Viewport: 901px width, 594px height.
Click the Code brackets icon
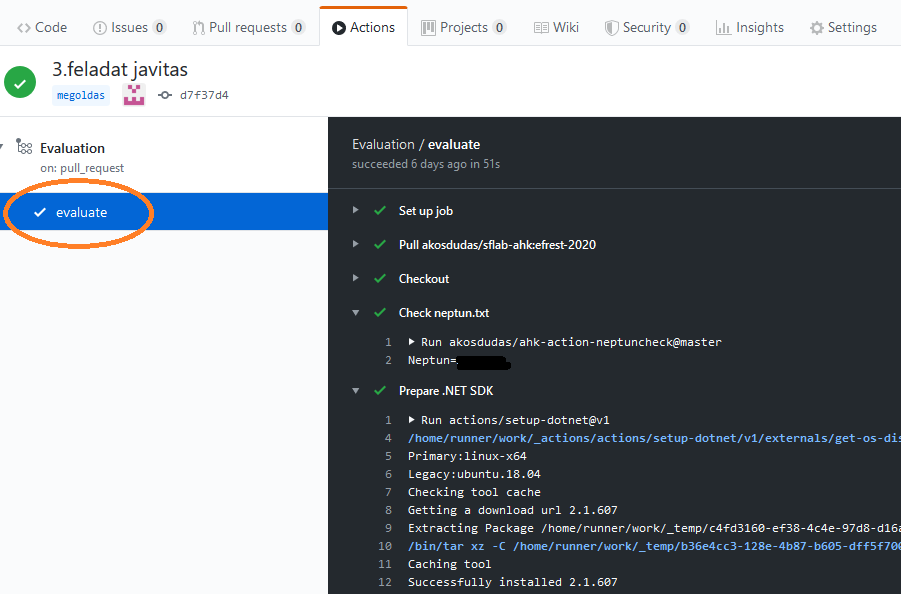[22, 27]
